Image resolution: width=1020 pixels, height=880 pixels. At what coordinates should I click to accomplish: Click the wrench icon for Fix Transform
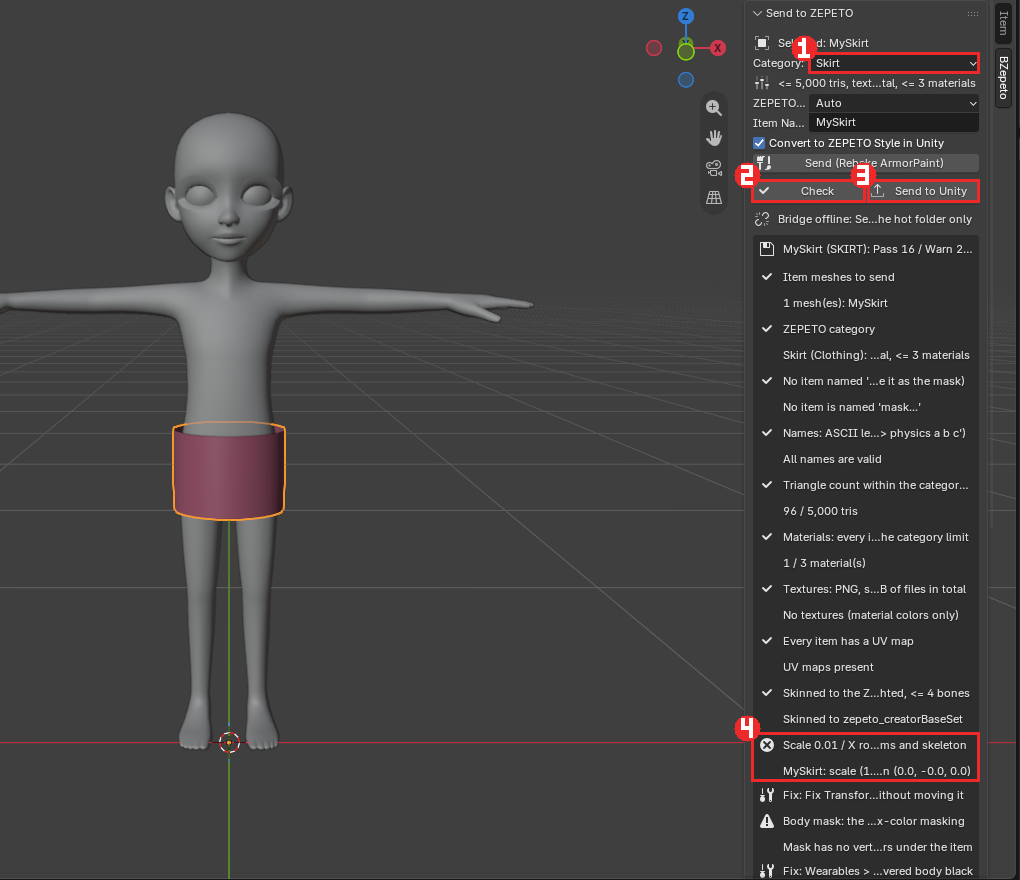click(x=767, y=795)
